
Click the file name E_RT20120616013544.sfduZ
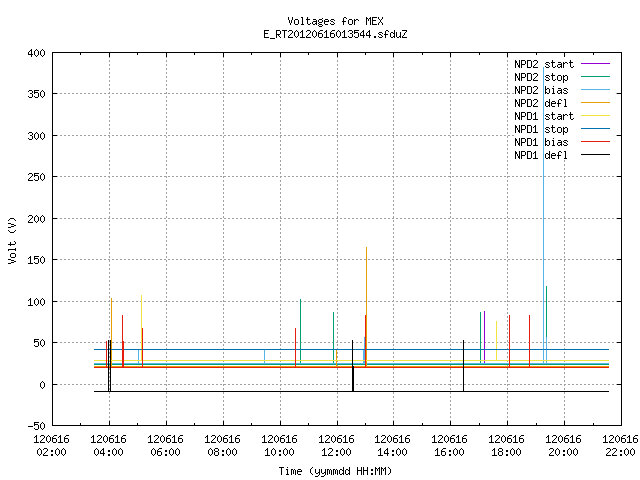(335, 34)
